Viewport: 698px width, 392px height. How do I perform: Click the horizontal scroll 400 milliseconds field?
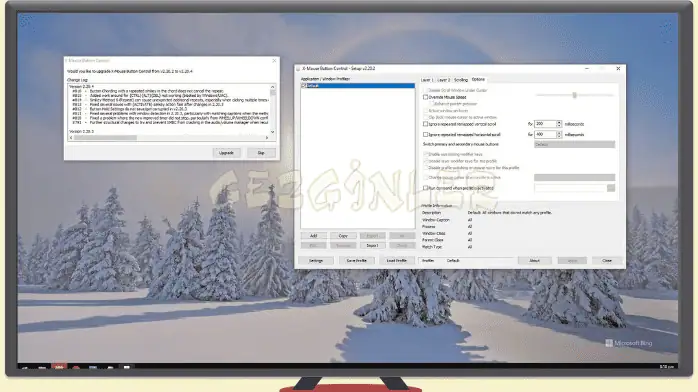[545, 134]
